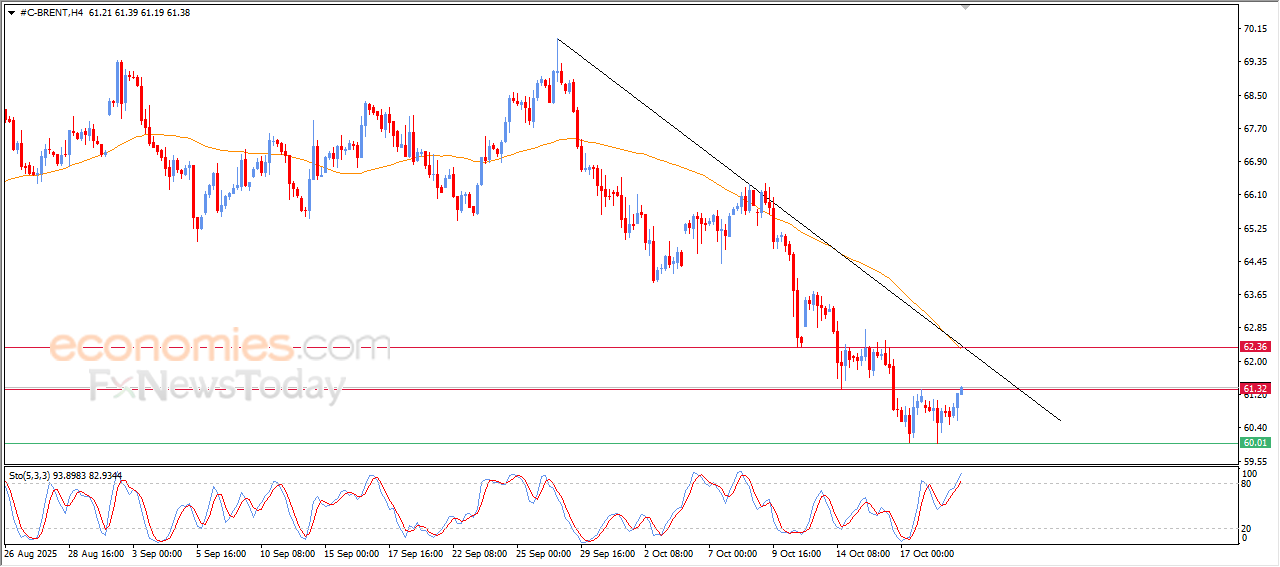
Task: Click the stochastic 80 level label
Action: [x=1247, y=484]
